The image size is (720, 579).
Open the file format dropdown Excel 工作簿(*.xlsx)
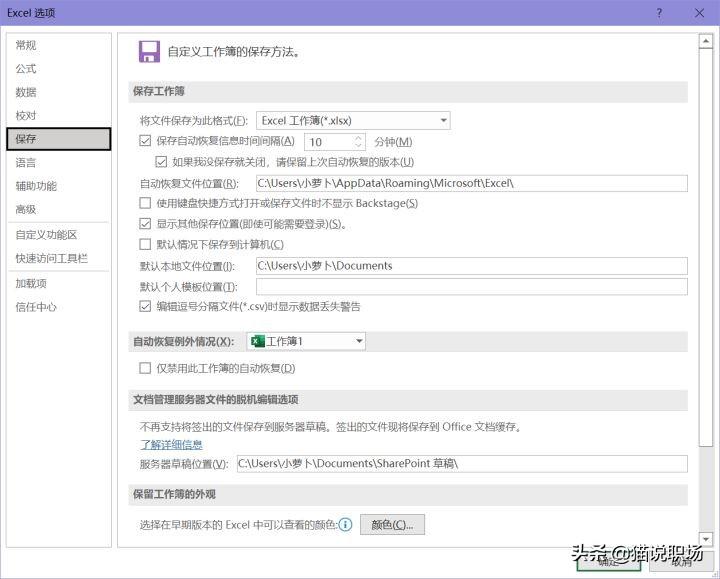(353, 121)
